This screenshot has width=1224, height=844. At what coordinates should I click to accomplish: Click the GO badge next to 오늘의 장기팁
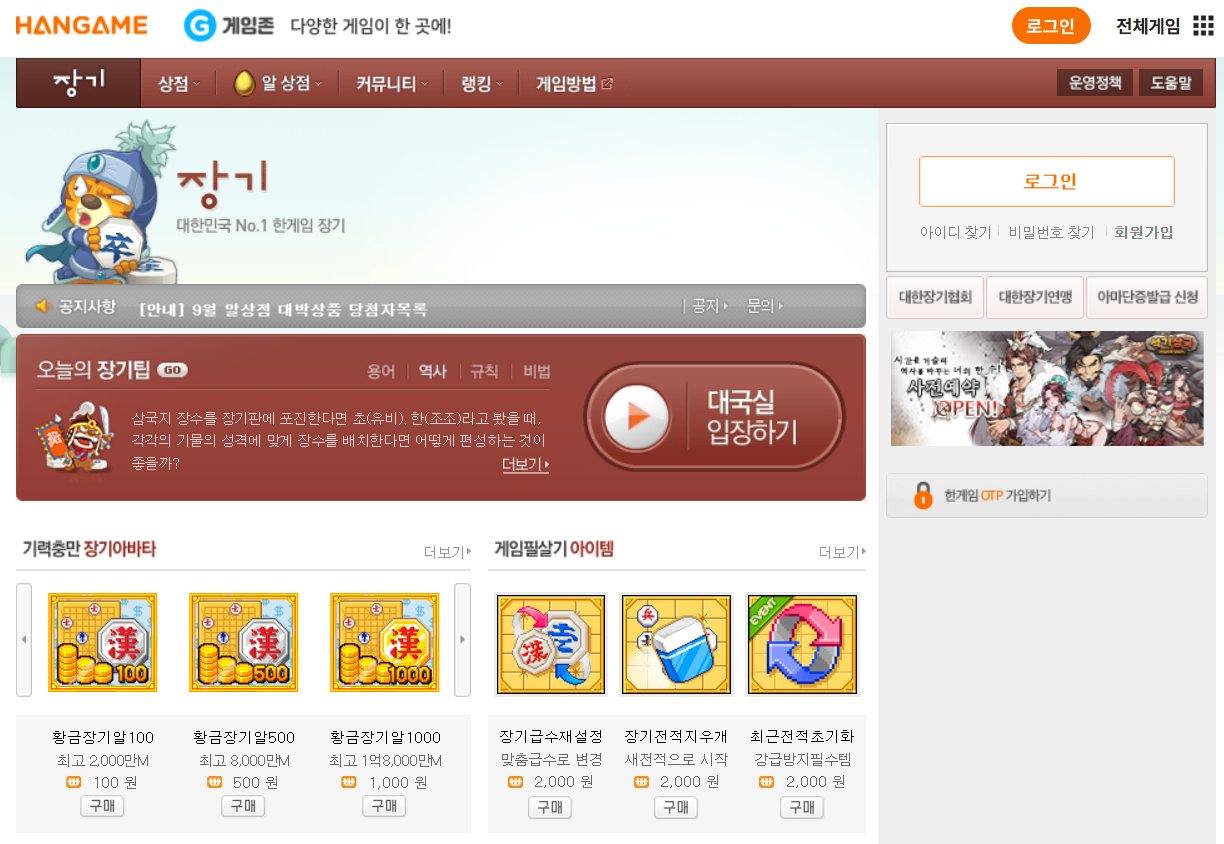coord(172,370)
